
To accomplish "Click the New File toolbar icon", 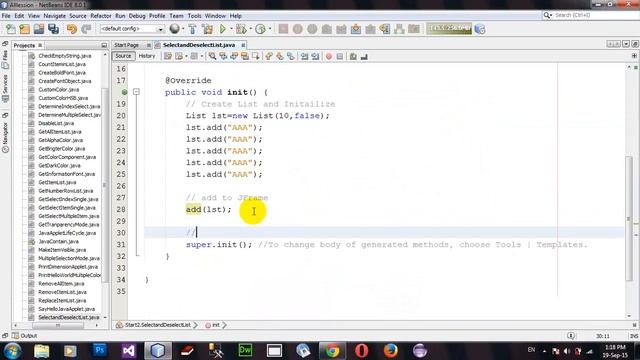I will click(x=11, y=29).
